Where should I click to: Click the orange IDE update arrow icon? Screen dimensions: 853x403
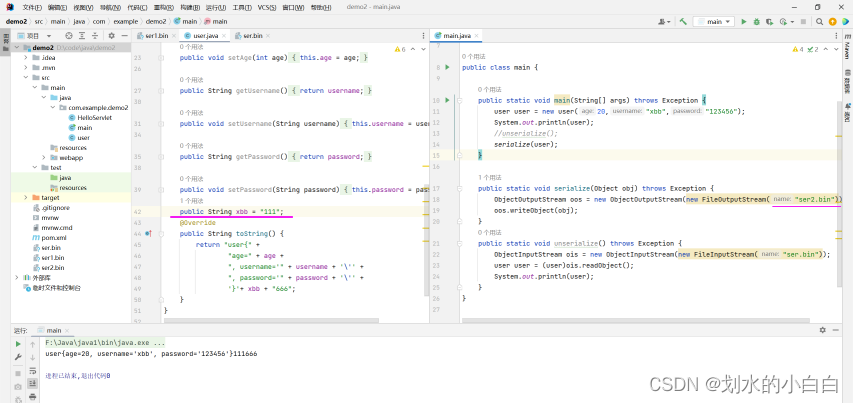pos(832,22)
